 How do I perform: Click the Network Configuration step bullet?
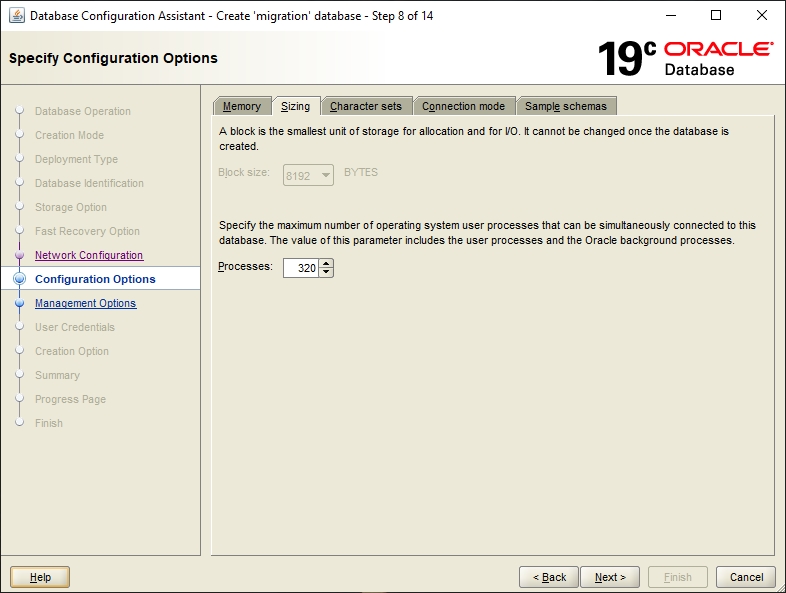(x=19, y=255)
